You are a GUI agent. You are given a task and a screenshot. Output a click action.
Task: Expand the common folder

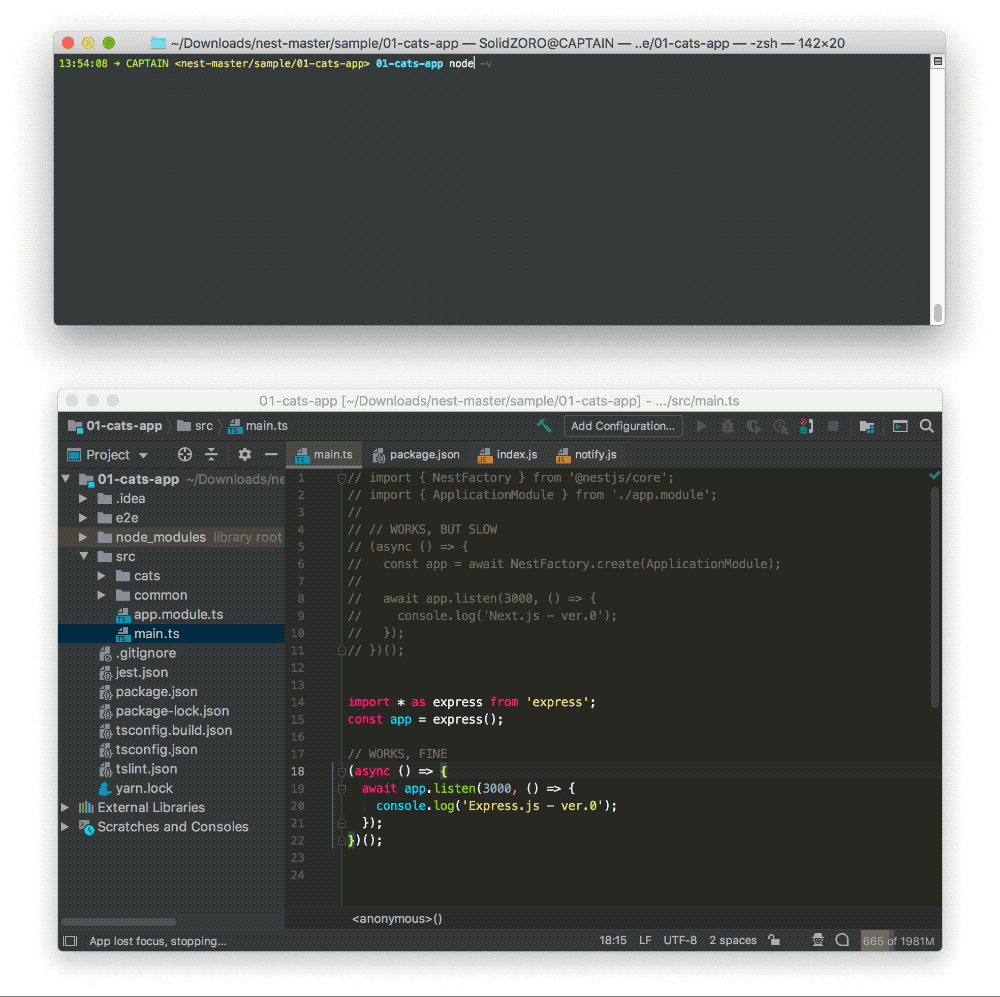(x=101, y=595)
